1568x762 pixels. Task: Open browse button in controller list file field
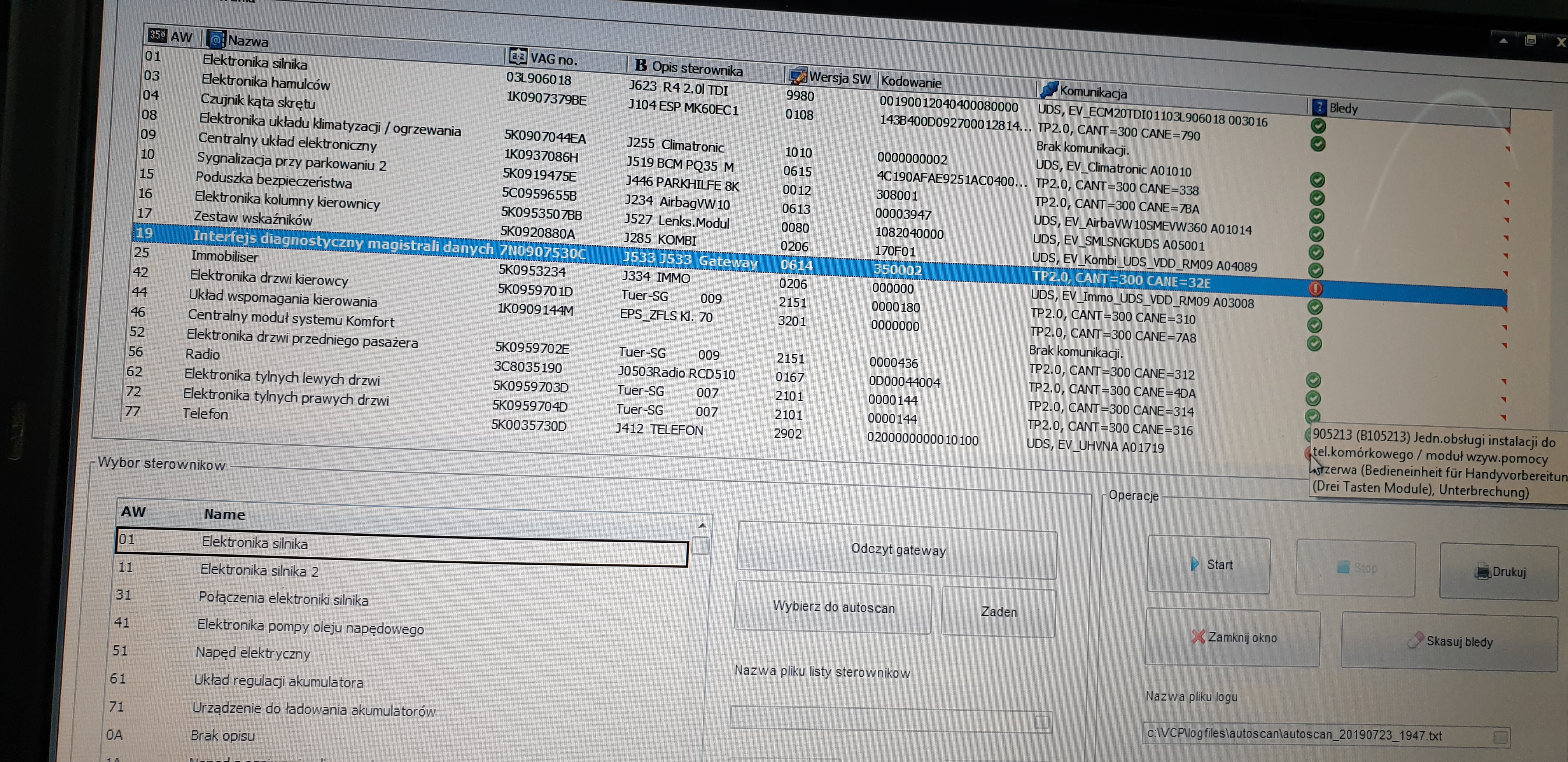click(1041, 722)
